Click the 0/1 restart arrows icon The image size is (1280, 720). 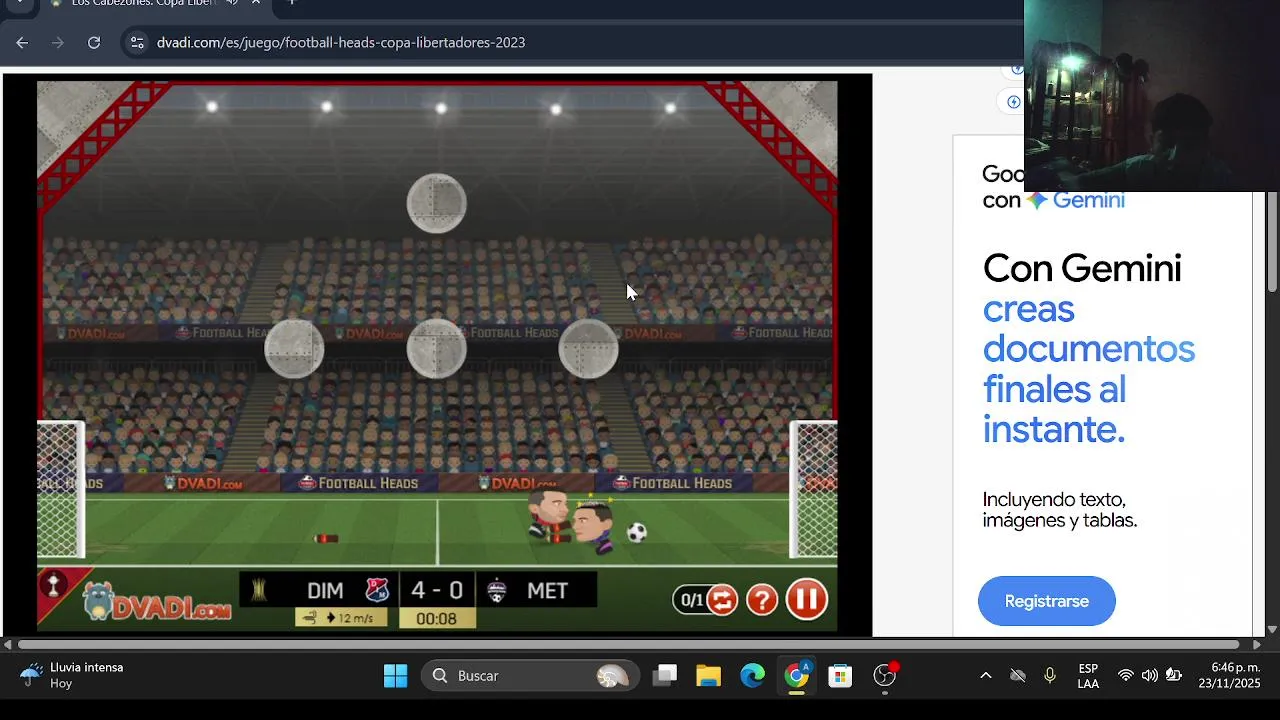pyautogui.click(x=722, y=600)
